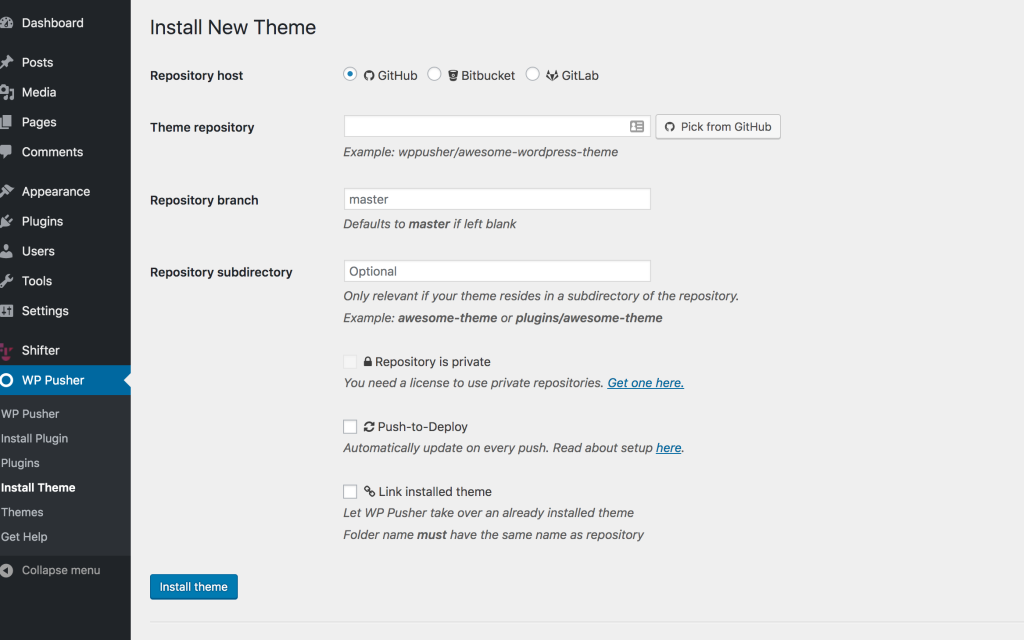Select the Bitbucket radio button
The width and height of the screenshot is (1024, 640).
[434, 74]
